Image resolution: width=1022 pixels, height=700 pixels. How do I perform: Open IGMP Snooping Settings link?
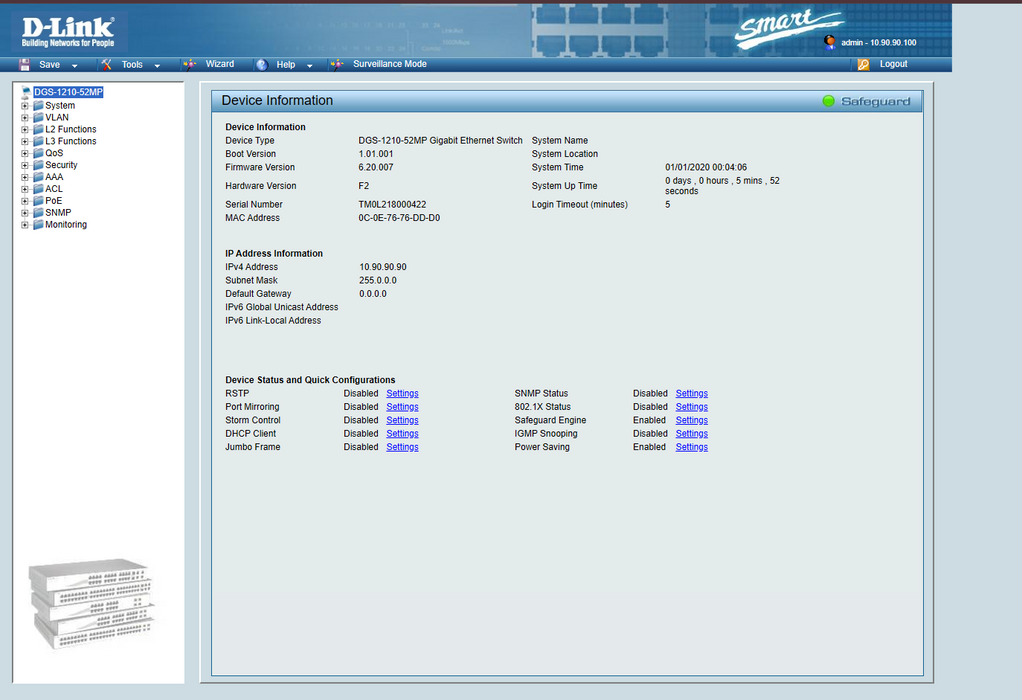(692, 433)
